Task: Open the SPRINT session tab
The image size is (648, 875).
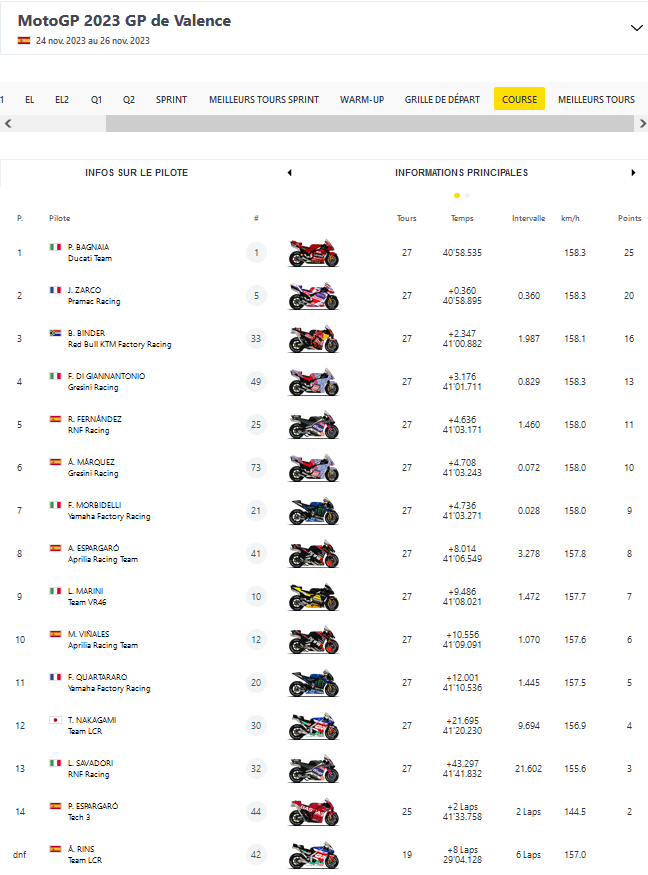Action: tap(171, 99)
